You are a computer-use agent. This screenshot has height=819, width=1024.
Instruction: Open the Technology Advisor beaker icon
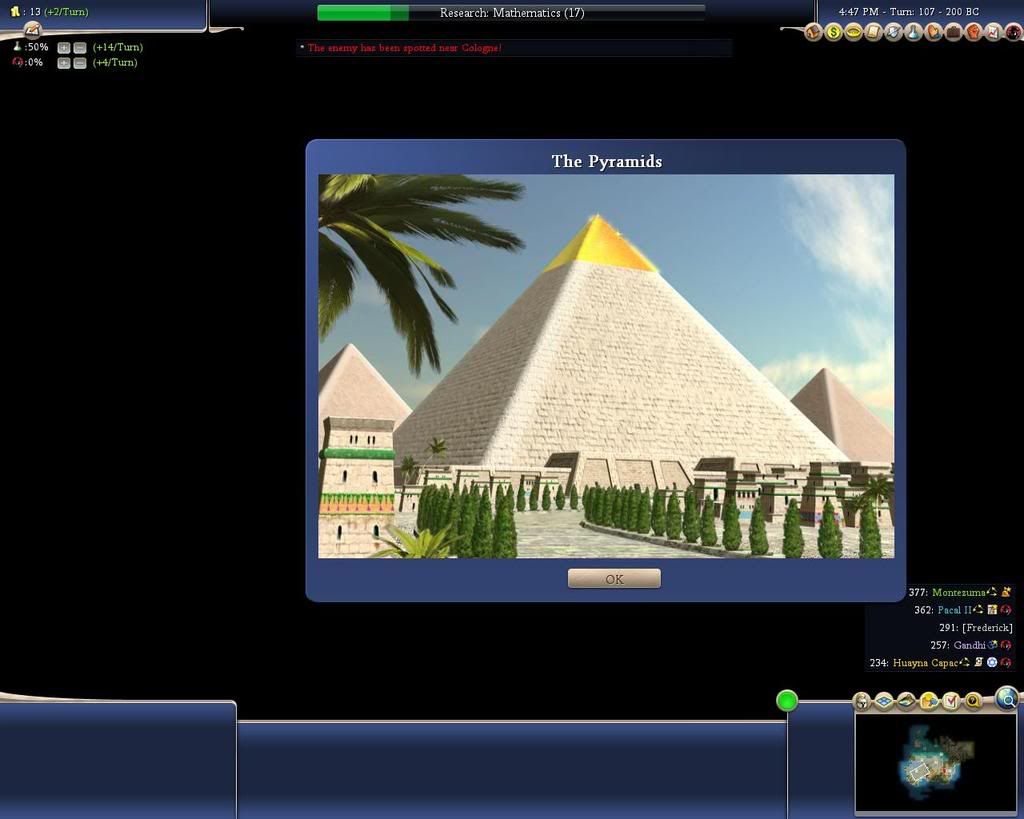coord(914,32)
